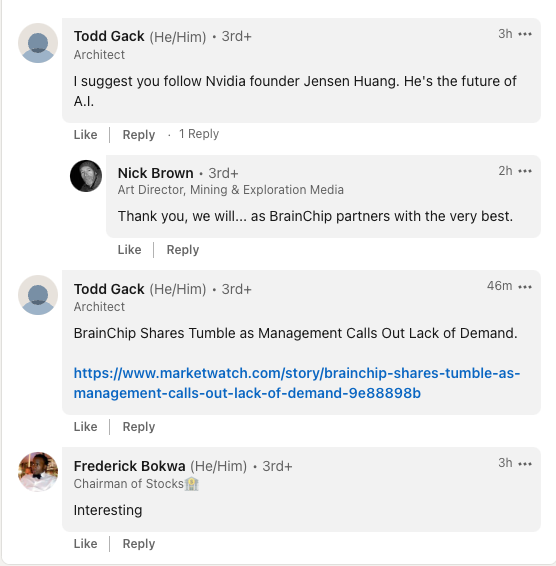Open Nick Brown's profile name link
Screen dimensions: 556x566
pos(156,173)
